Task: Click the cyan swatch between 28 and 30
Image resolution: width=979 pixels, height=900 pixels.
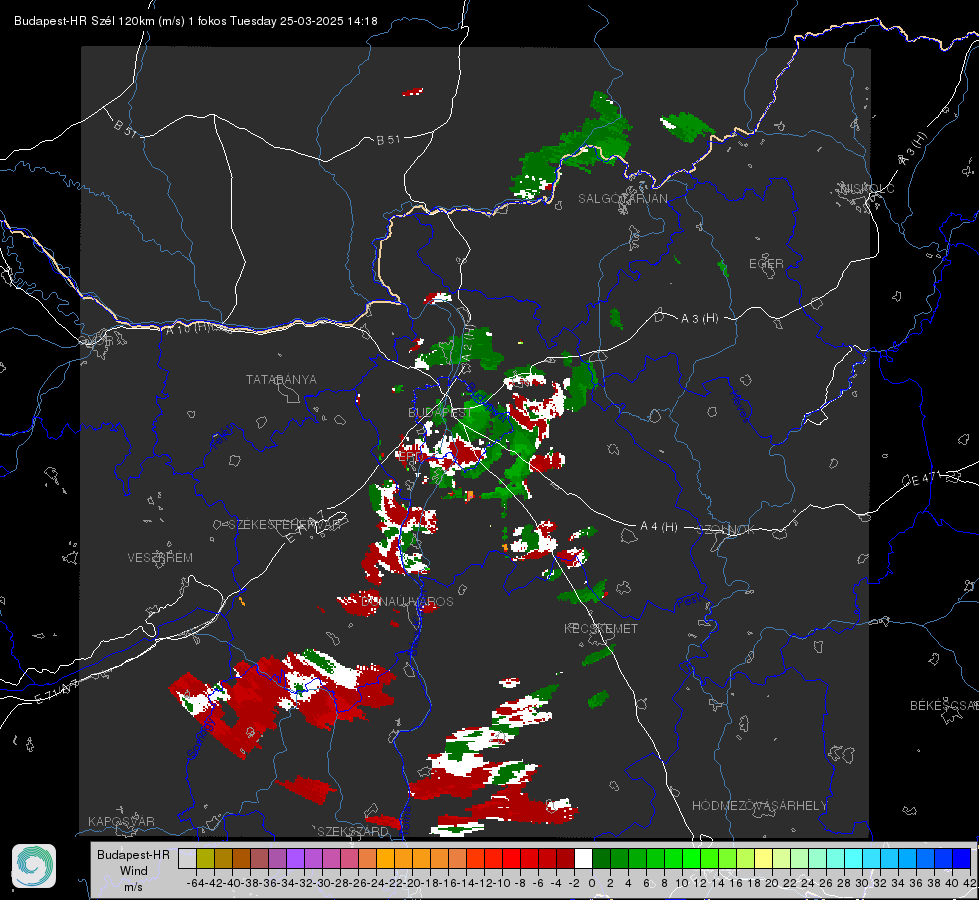Action: [854, 858]
